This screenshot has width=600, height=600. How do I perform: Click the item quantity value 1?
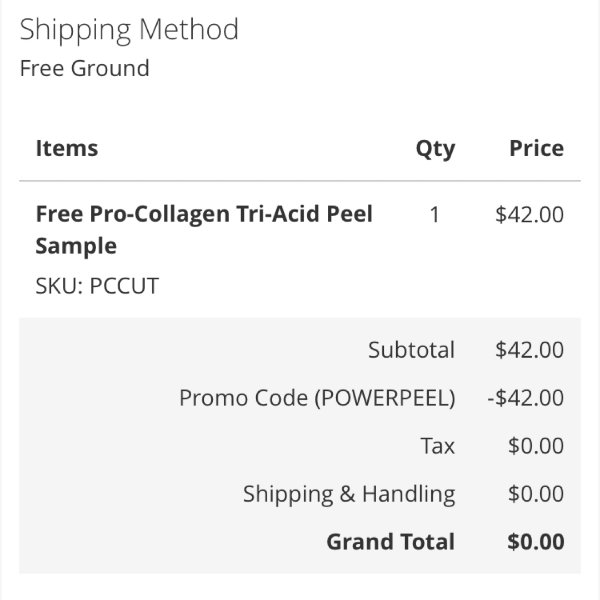[434, 215]
